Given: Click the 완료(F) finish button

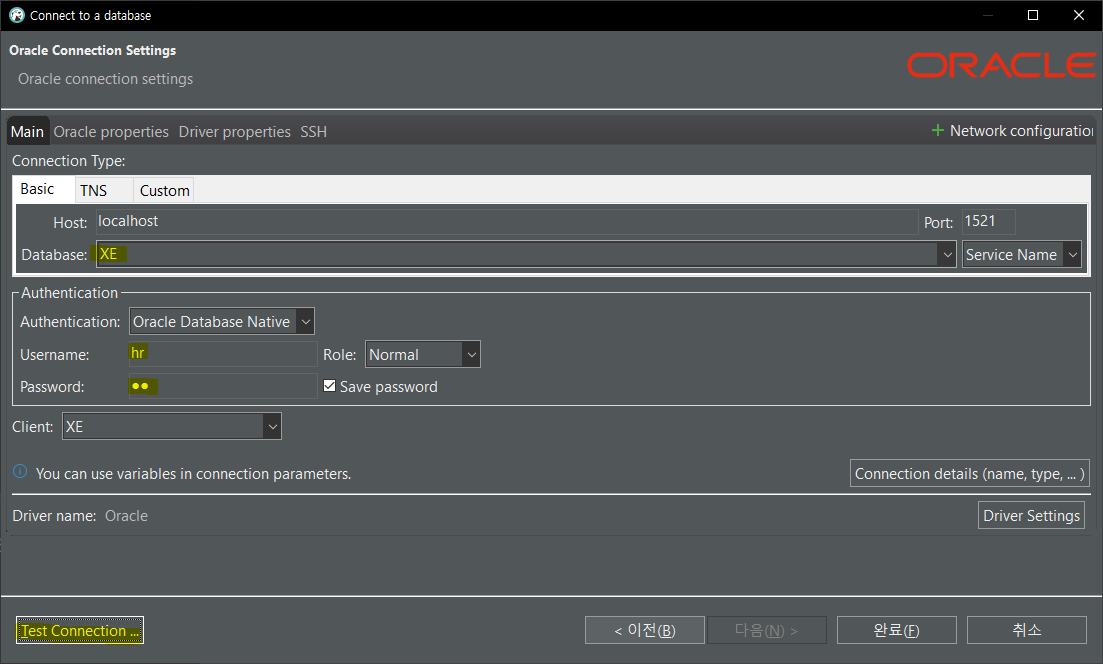Looking at the screenshot, I should [896, 630].
